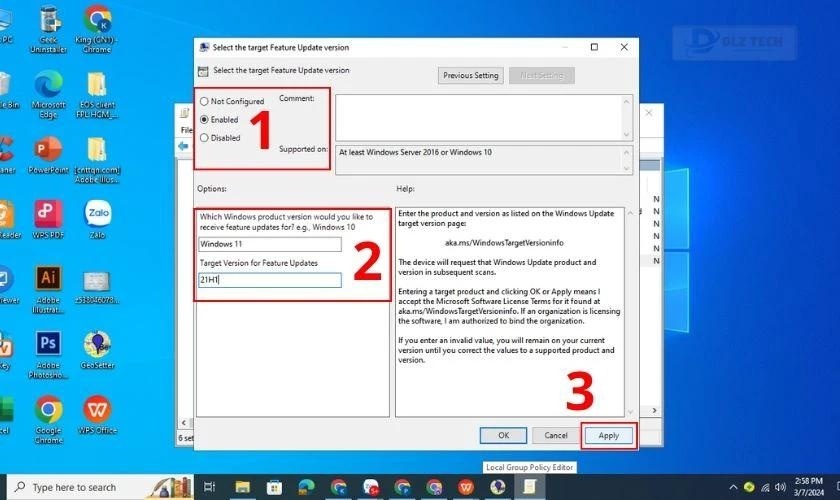Select WPS Office desktop icon

97,415
